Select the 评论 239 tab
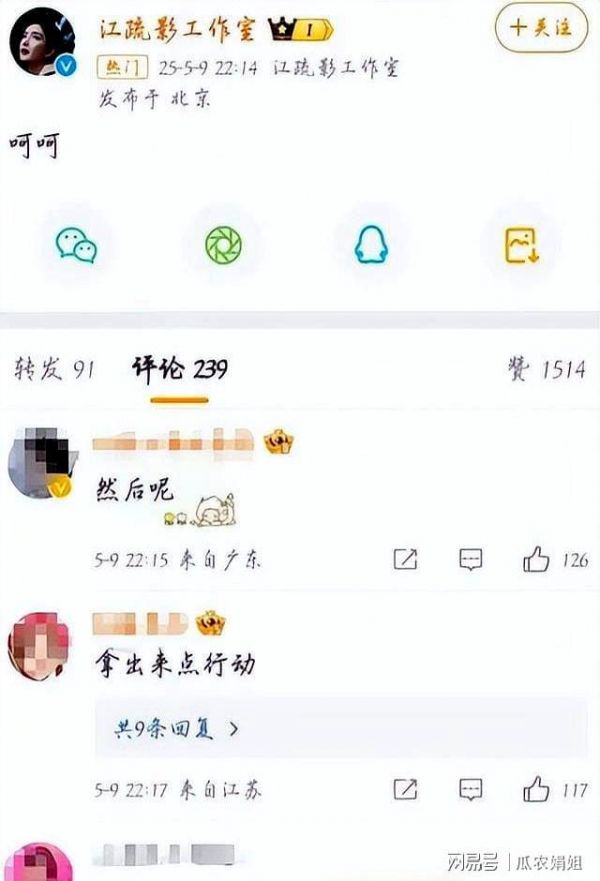600x881 pixels. pos(180,369)
